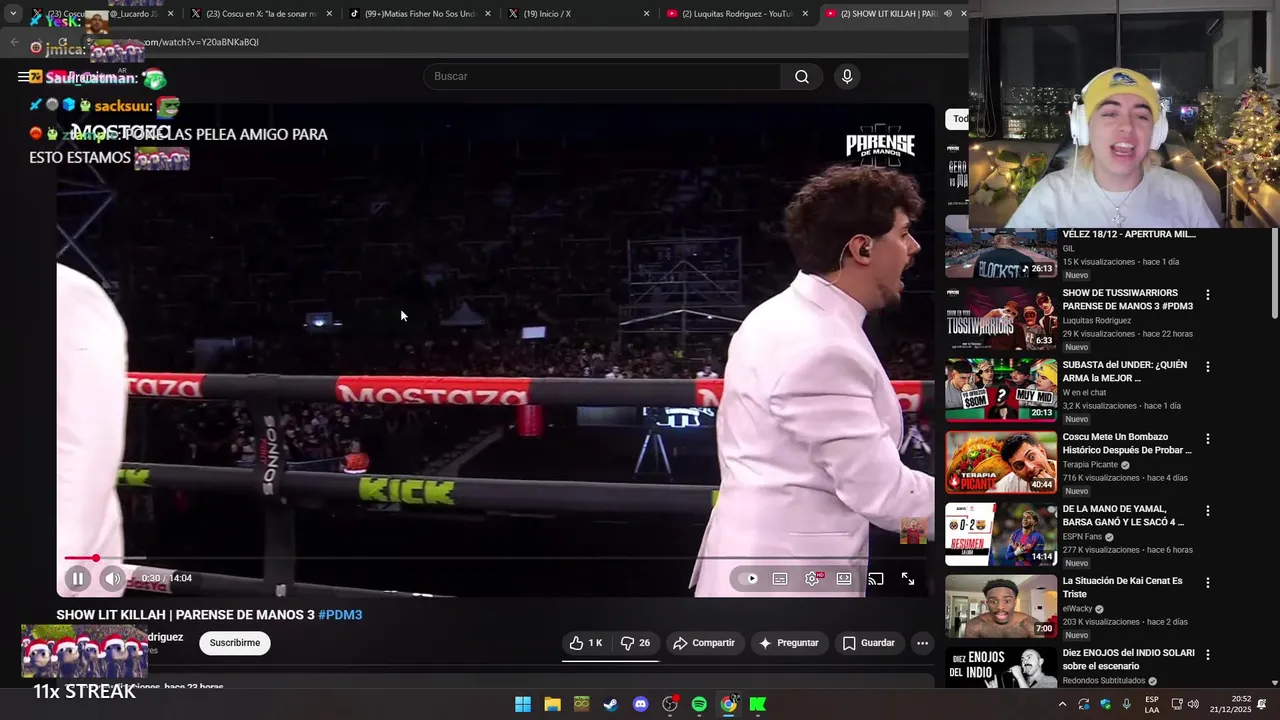Open Discord from the taskbar
The image size is (1280, 720).
(x=641, y=704)
